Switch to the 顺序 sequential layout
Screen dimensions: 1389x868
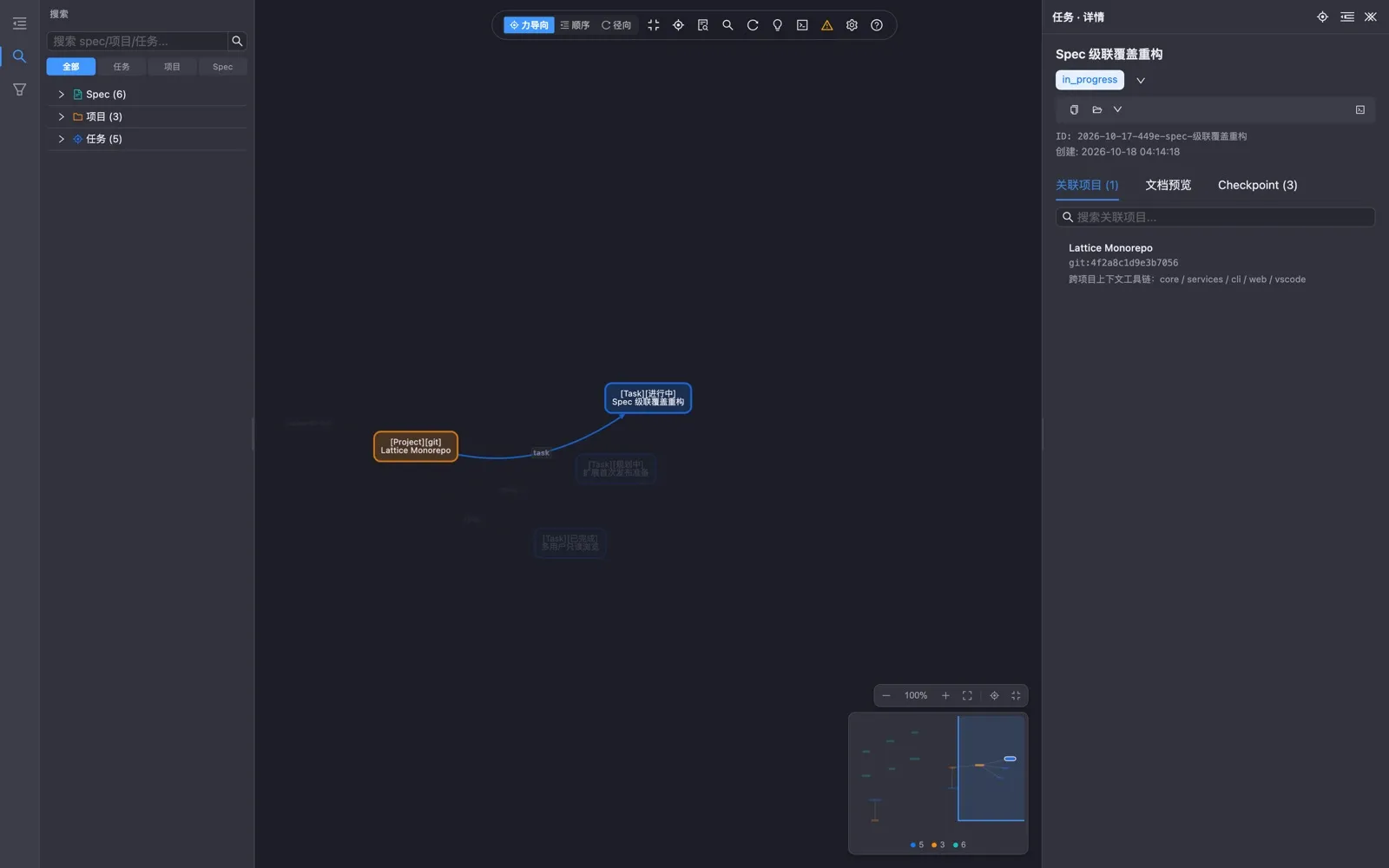click(575, 25)
